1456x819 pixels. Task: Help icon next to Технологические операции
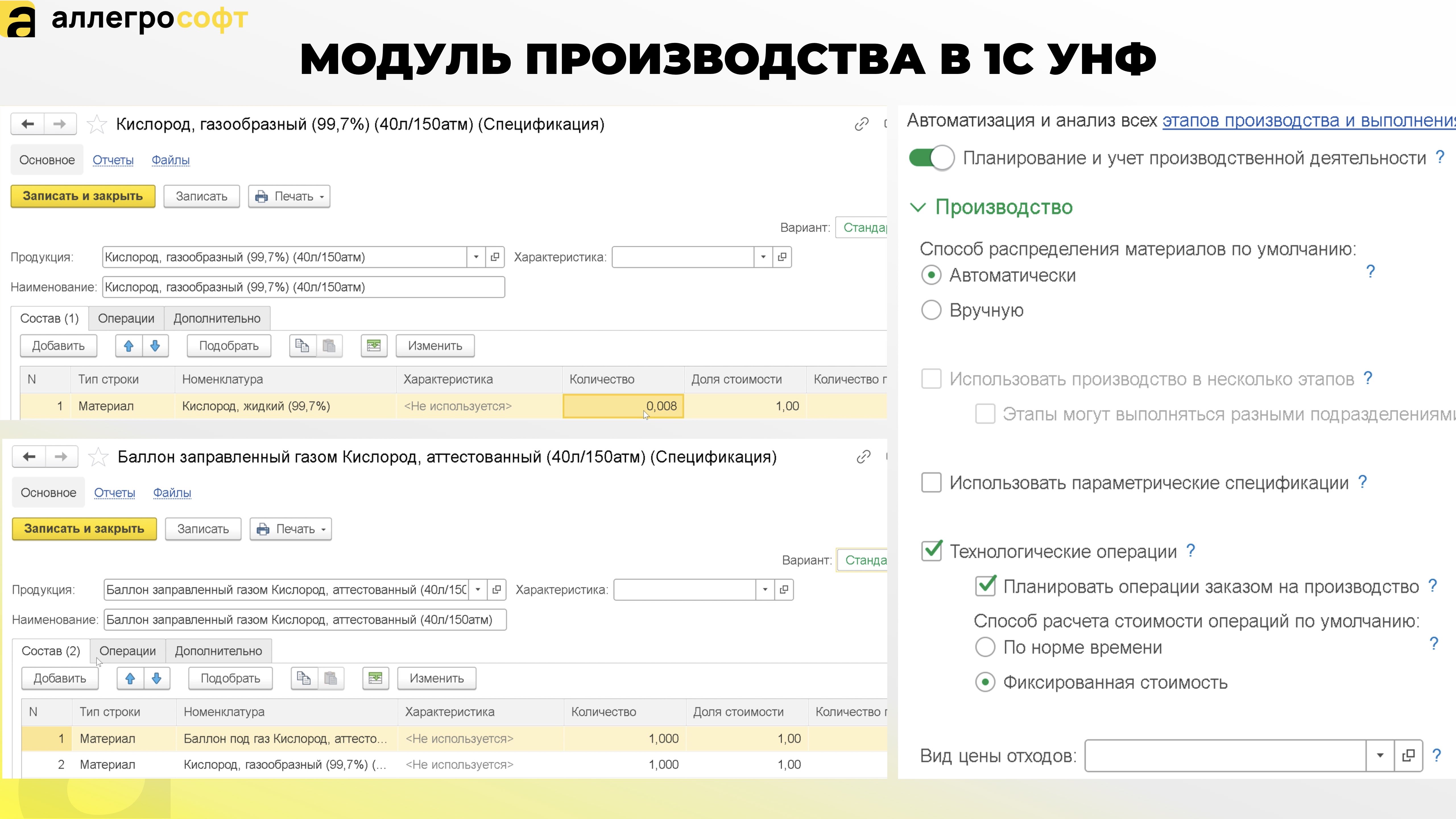click(x=1191, y=551)
